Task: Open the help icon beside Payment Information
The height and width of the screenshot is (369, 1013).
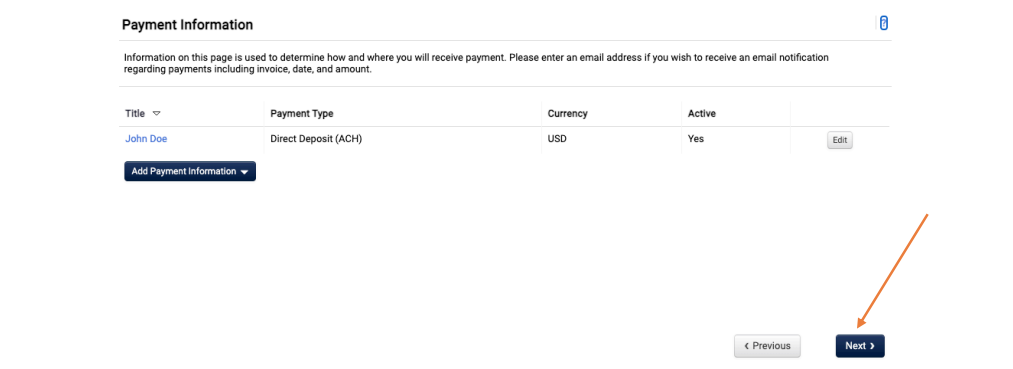Action: coord(884,23)
